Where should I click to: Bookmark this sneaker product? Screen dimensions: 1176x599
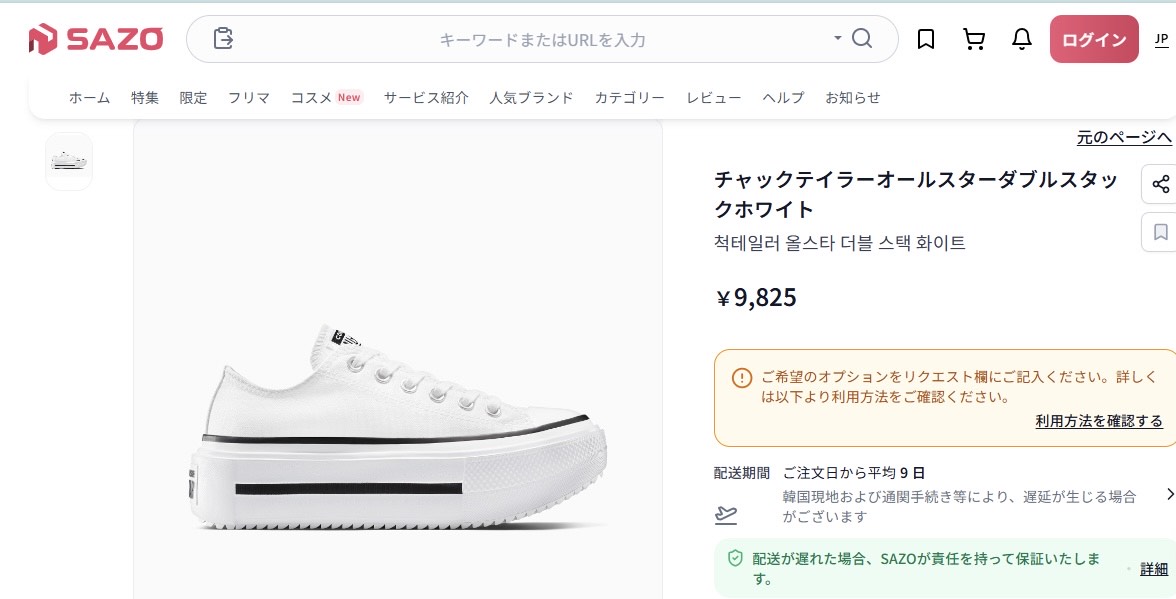[x=1159, y=232]
